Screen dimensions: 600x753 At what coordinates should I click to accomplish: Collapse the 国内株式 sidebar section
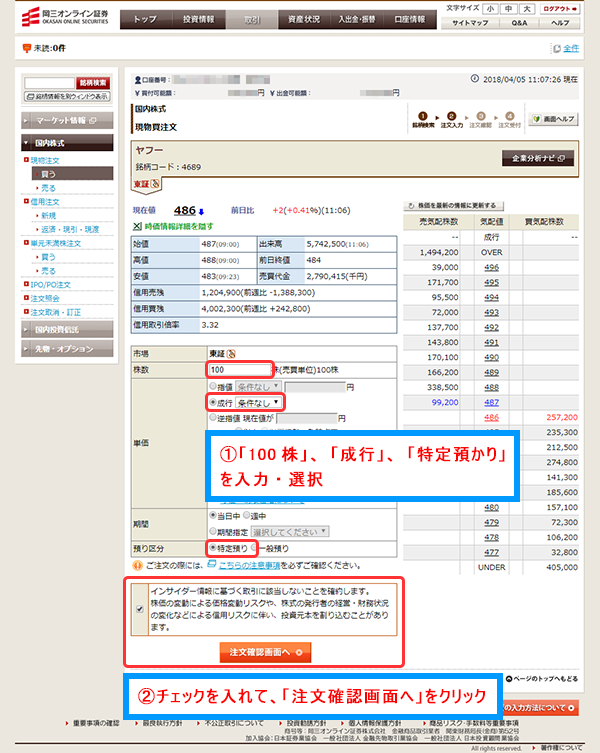tap(68, 143)
